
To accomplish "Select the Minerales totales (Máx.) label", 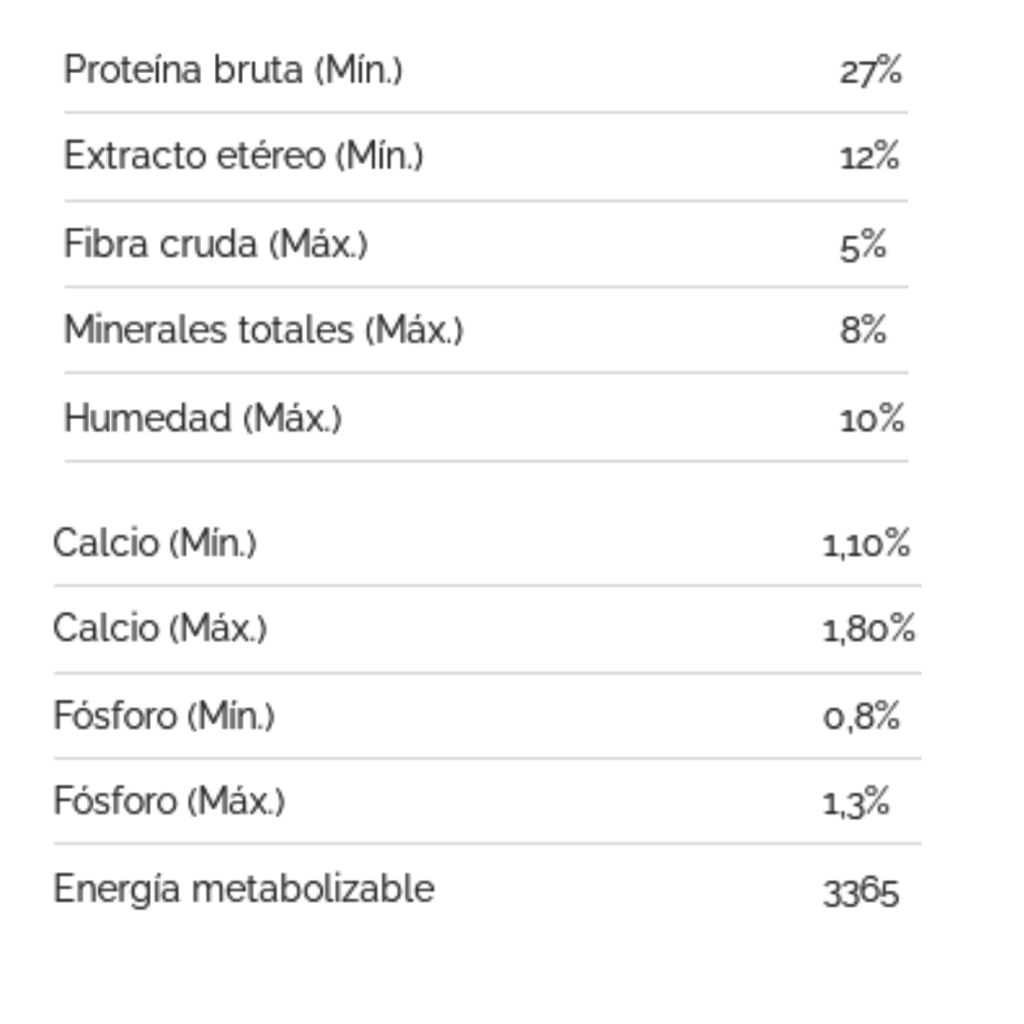I will coord(264,329).
